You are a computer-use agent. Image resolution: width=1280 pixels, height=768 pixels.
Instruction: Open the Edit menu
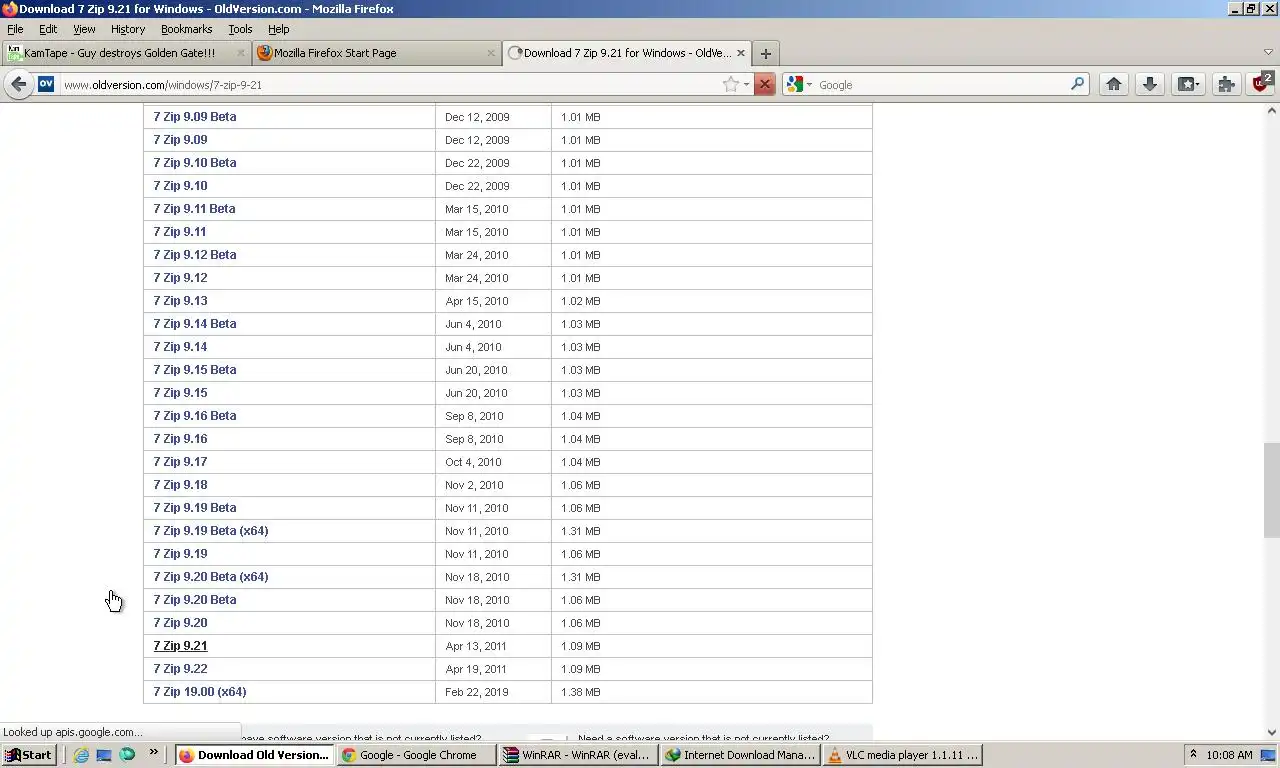48,29
